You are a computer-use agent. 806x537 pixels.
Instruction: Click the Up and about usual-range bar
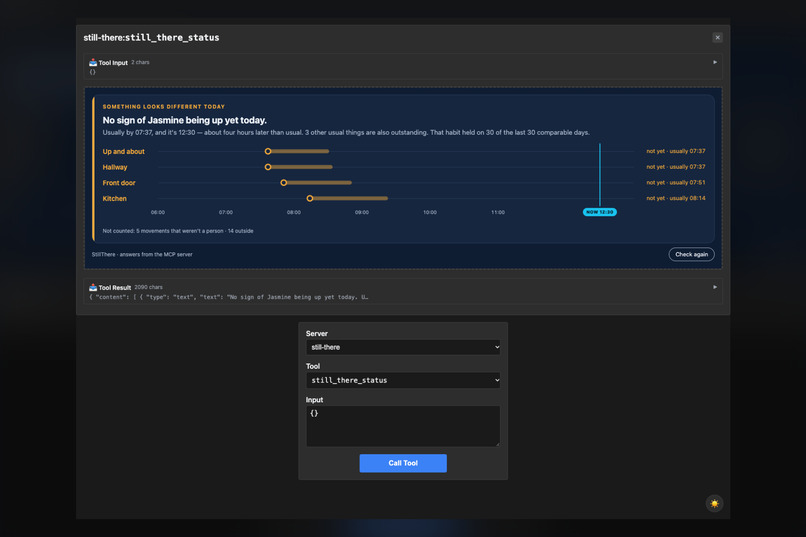tap(300, 151)
